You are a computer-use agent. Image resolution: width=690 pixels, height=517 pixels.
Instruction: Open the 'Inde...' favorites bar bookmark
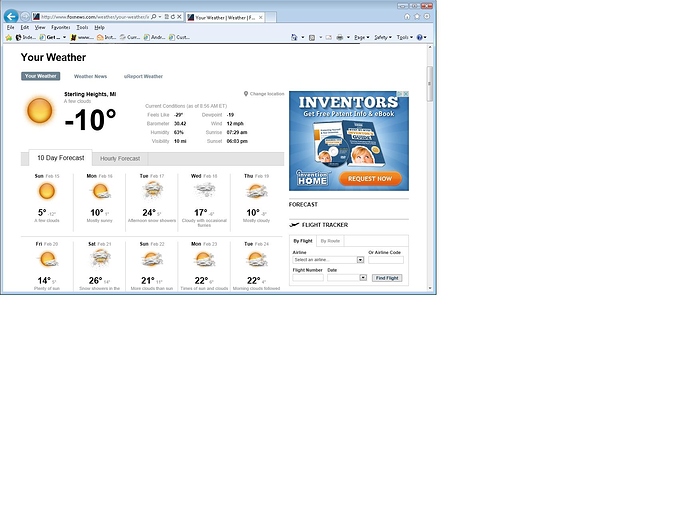pos(26,37)
